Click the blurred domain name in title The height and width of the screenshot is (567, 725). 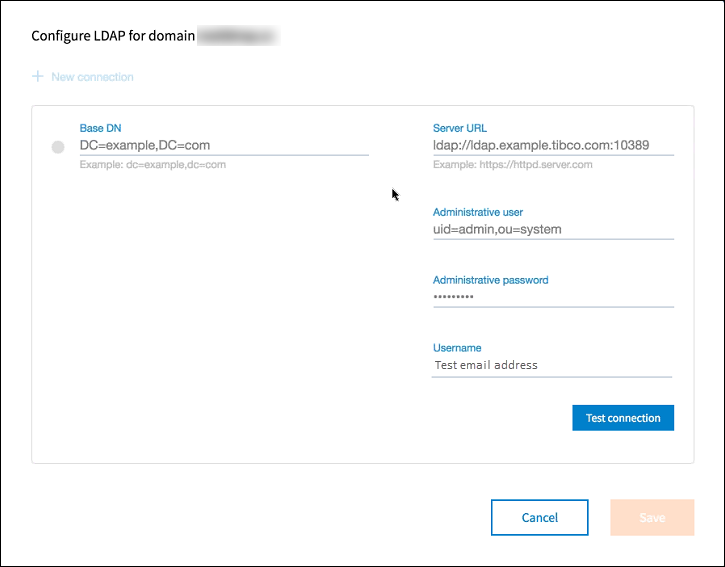238,36
